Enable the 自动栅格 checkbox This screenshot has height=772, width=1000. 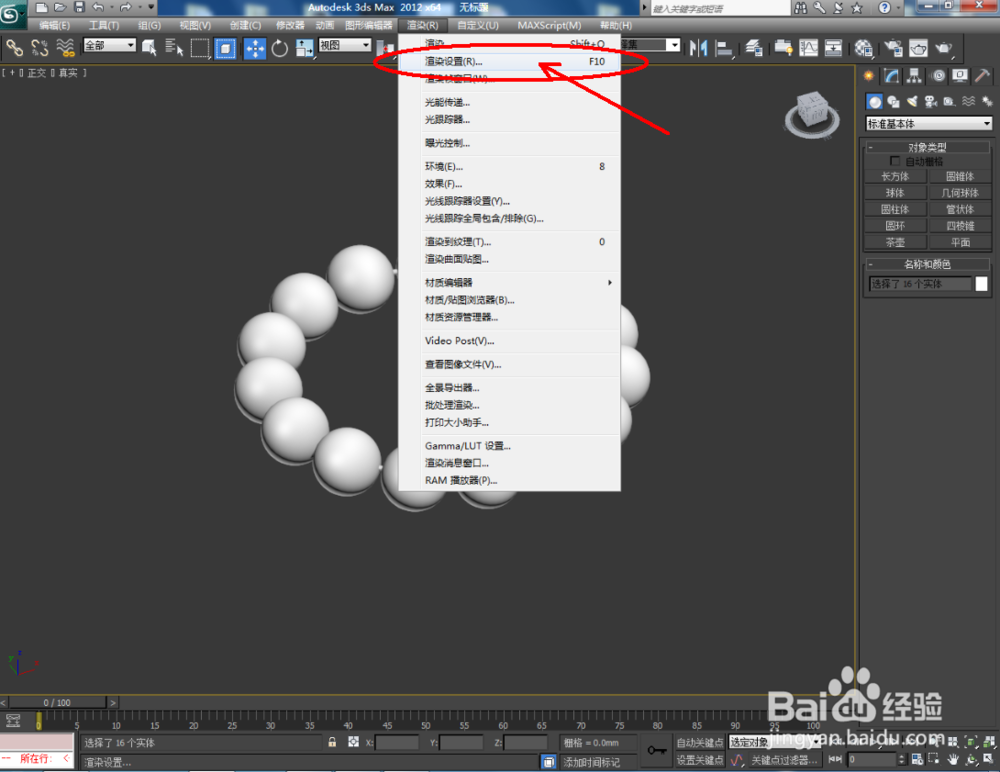(x=896, y=161)
